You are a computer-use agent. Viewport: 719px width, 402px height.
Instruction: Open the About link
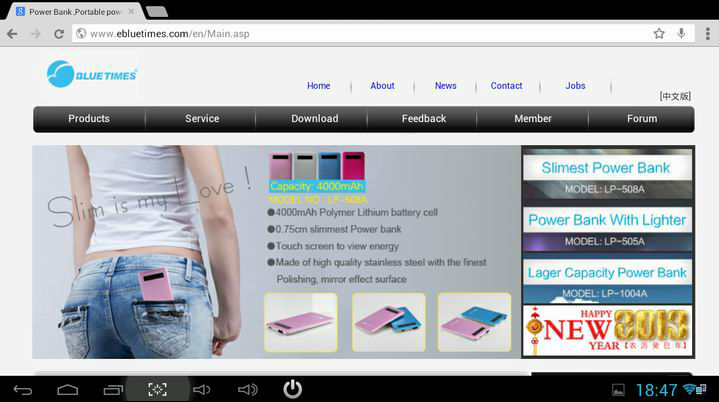(x=382, y=86)
